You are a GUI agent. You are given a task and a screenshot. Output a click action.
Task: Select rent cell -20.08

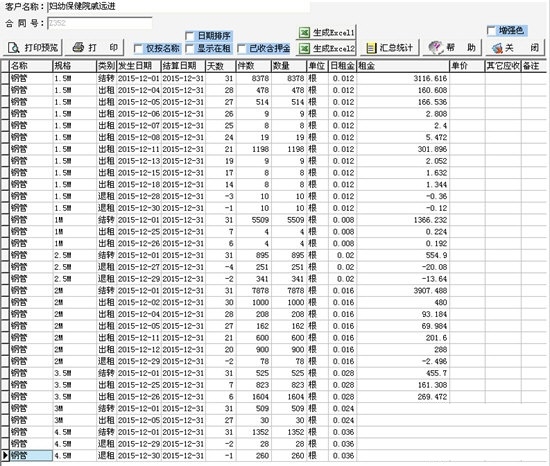pyautogui.click(x=403, y=267)
